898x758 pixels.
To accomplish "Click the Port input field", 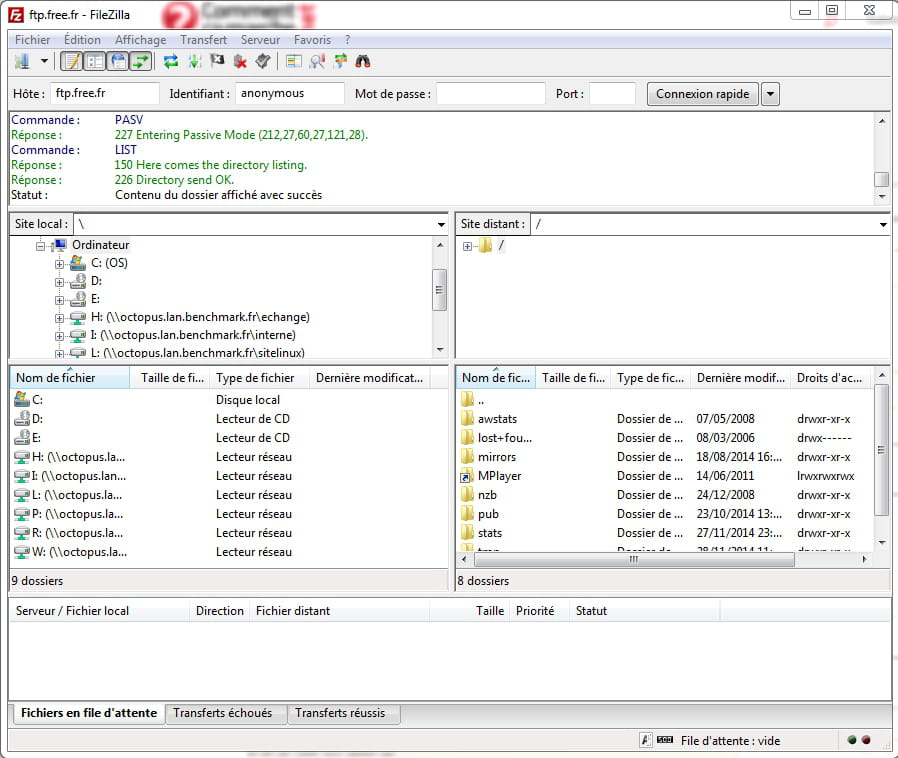I will tap(612, 93).
